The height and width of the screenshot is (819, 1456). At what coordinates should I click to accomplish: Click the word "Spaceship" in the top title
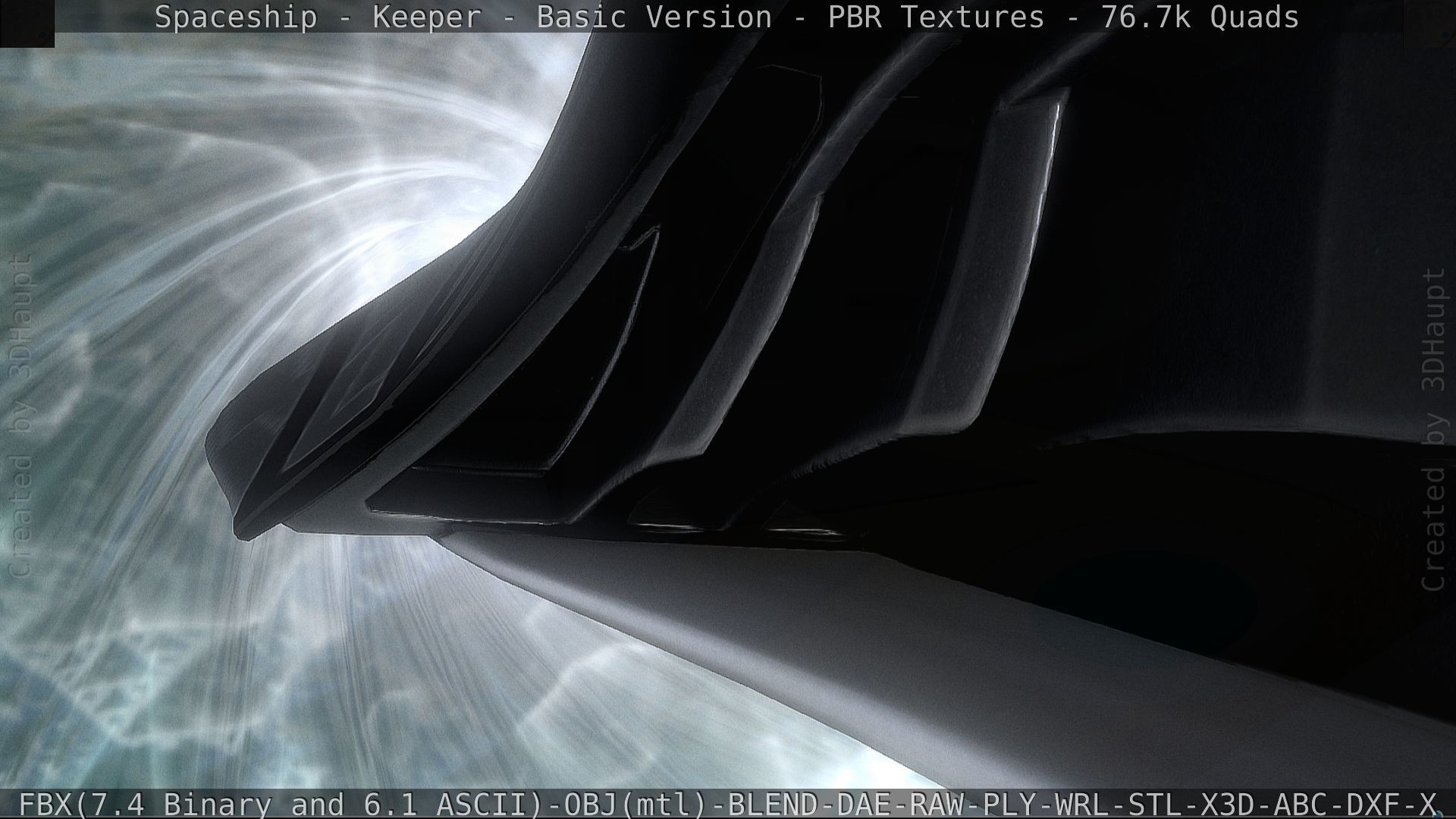coord(236,17)
